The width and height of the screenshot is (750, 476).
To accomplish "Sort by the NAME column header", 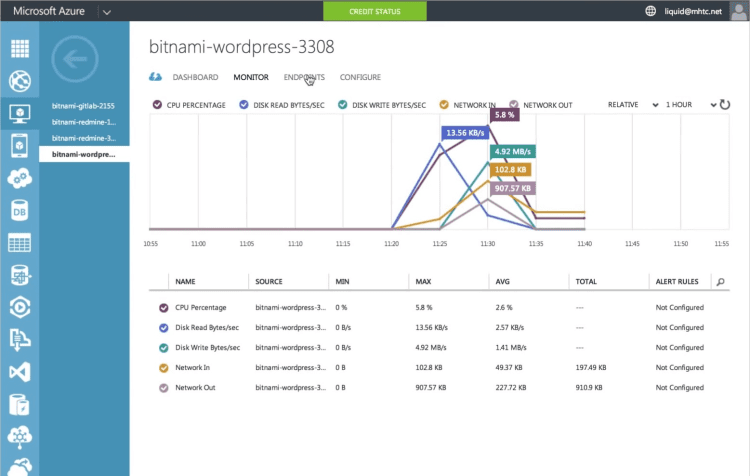I will pos(185,281).
